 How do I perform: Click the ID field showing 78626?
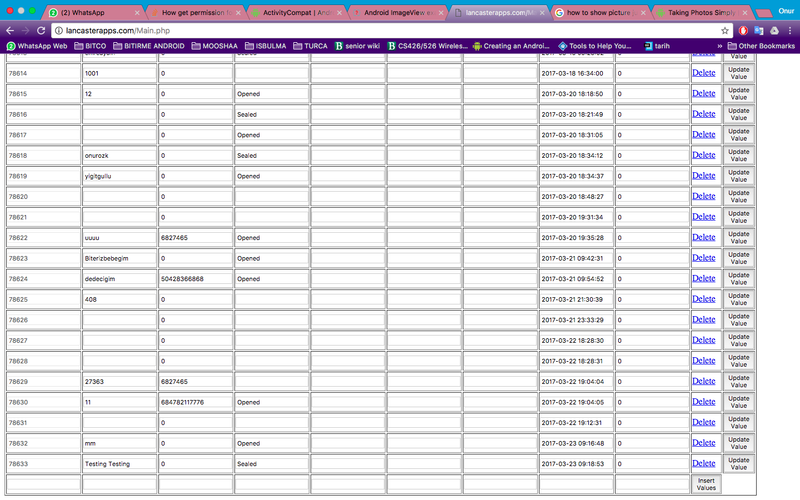tap(43, 320)
